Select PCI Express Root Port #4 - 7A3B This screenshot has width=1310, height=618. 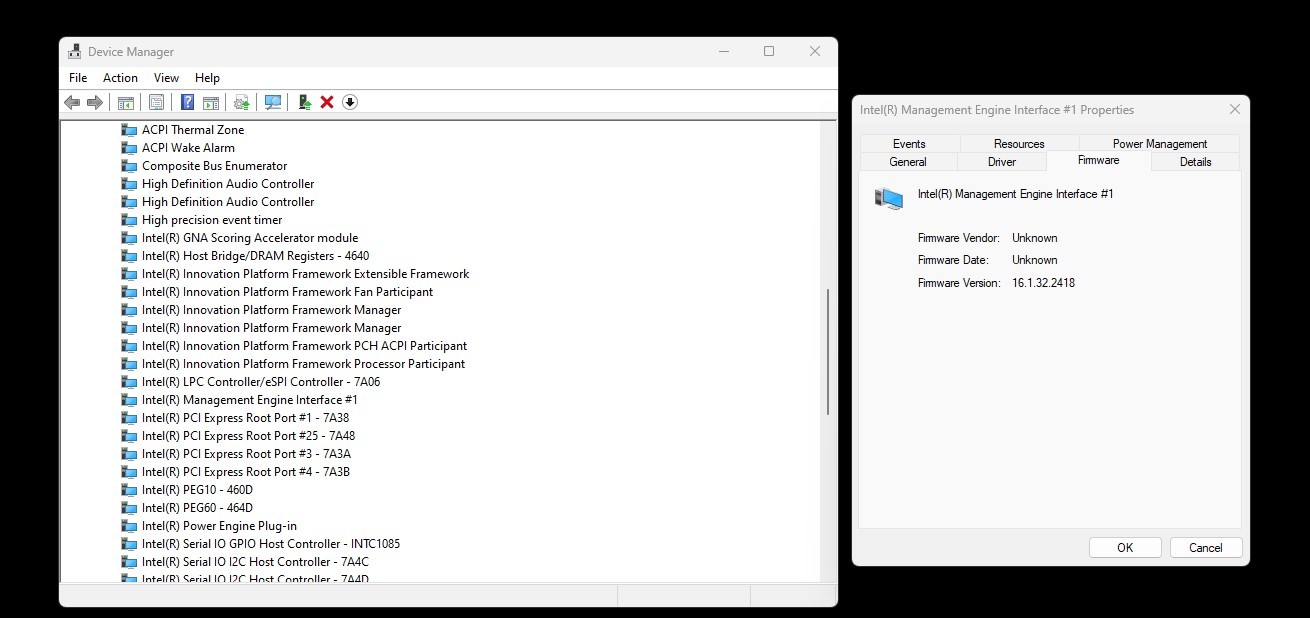[x=246, y=472]
